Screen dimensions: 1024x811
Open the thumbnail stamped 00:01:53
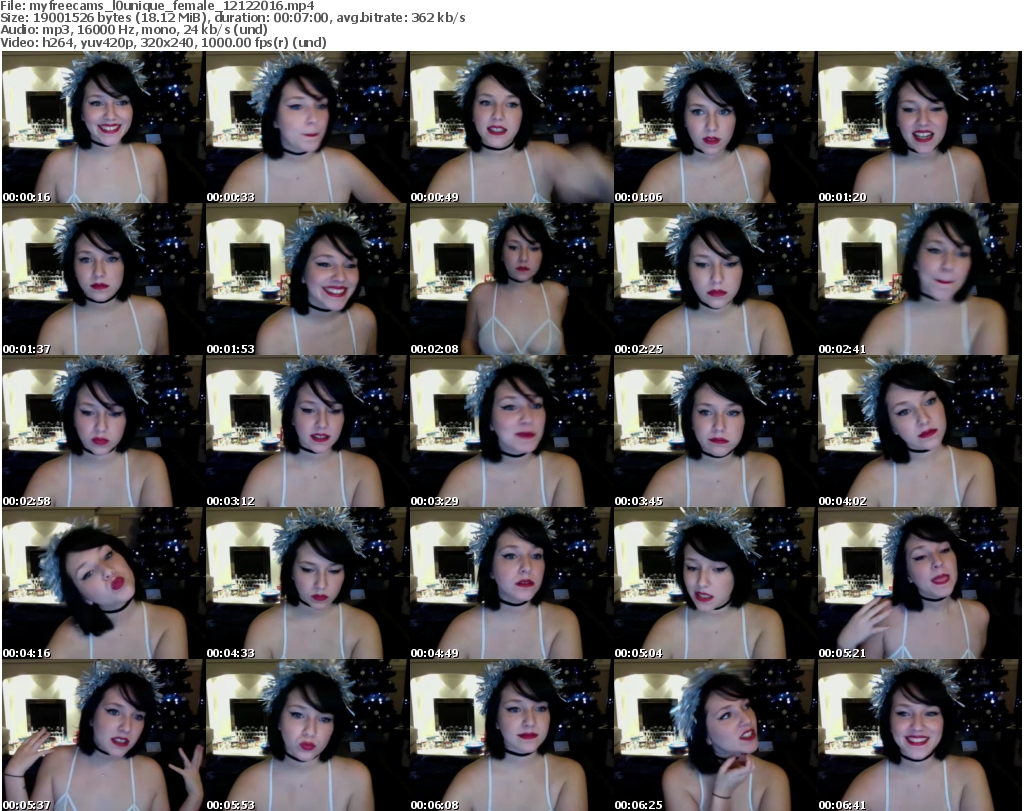(307, 279)
